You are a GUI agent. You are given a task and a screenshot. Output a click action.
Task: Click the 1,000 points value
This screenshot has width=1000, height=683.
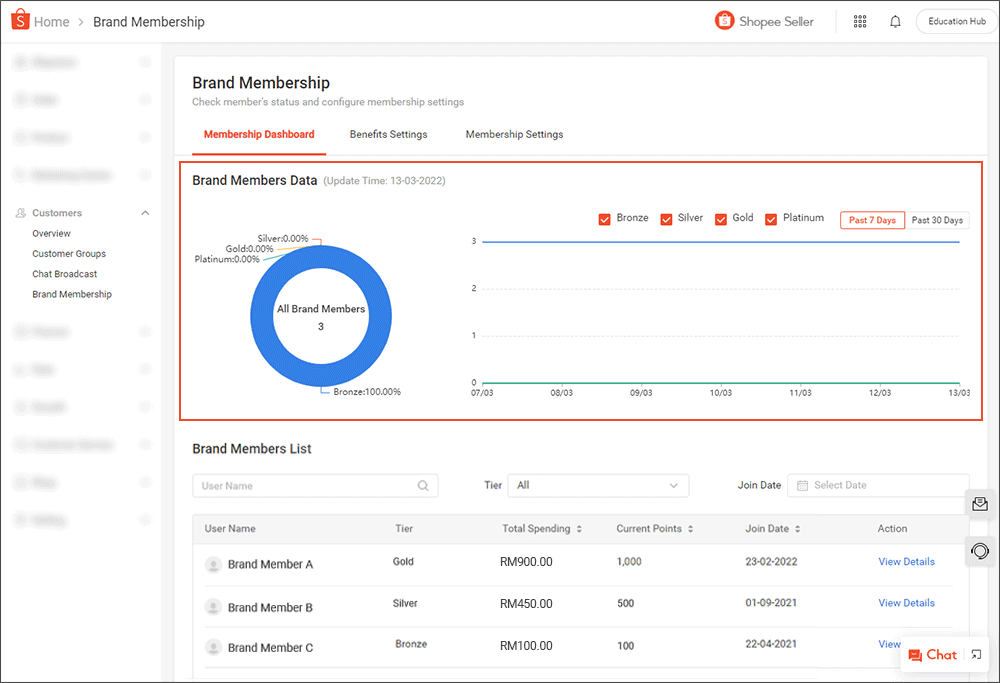[629, 562]
